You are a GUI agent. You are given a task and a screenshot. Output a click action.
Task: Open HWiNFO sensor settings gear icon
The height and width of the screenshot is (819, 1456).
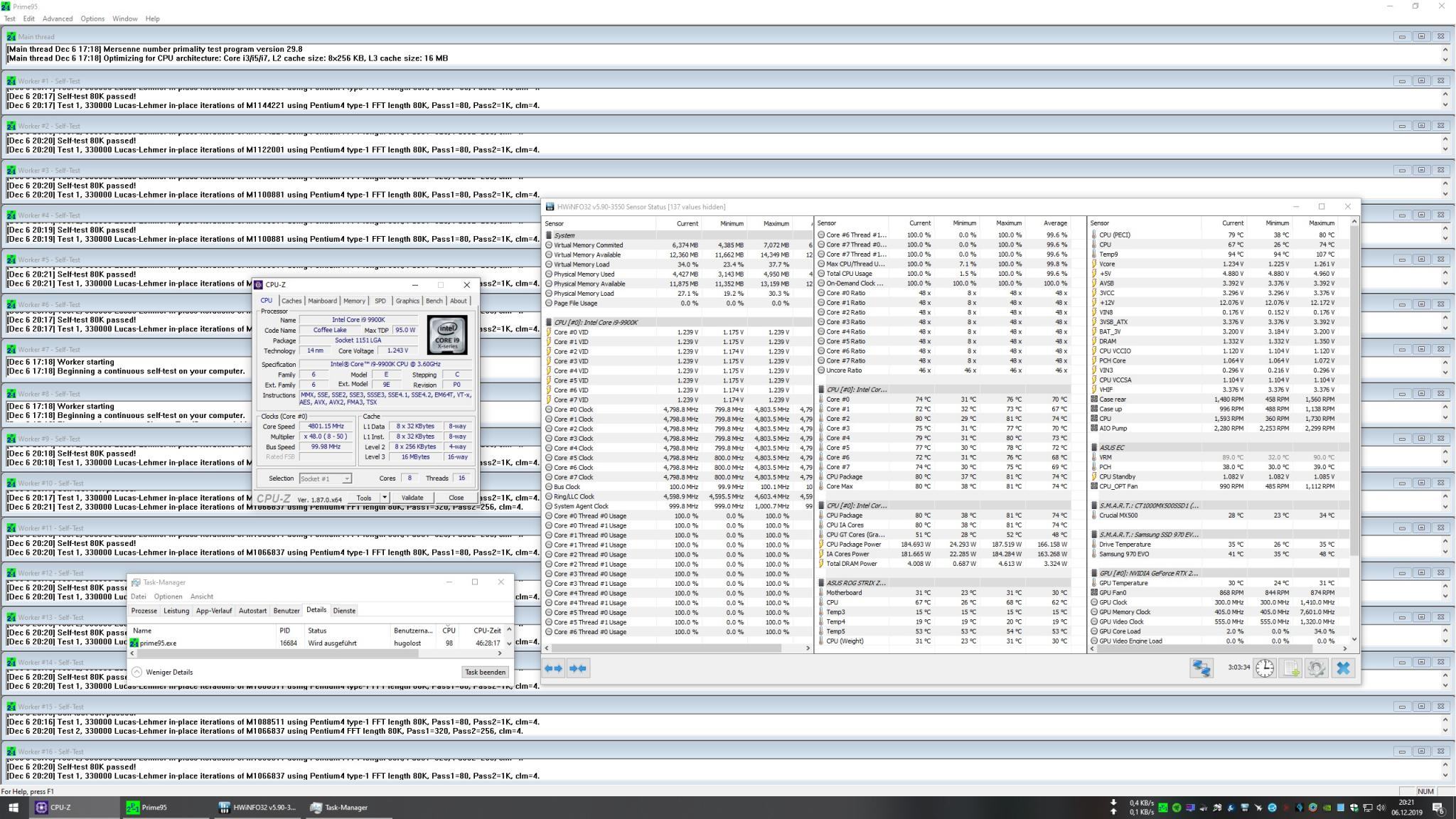point(1316,668)
